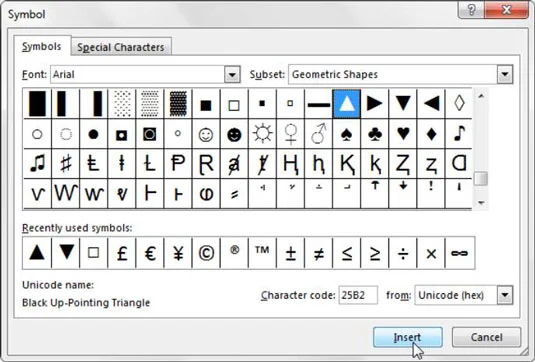The image size is (535, 362).
Task: Pick the full block symbol
Action: click(x=37, y=104)
